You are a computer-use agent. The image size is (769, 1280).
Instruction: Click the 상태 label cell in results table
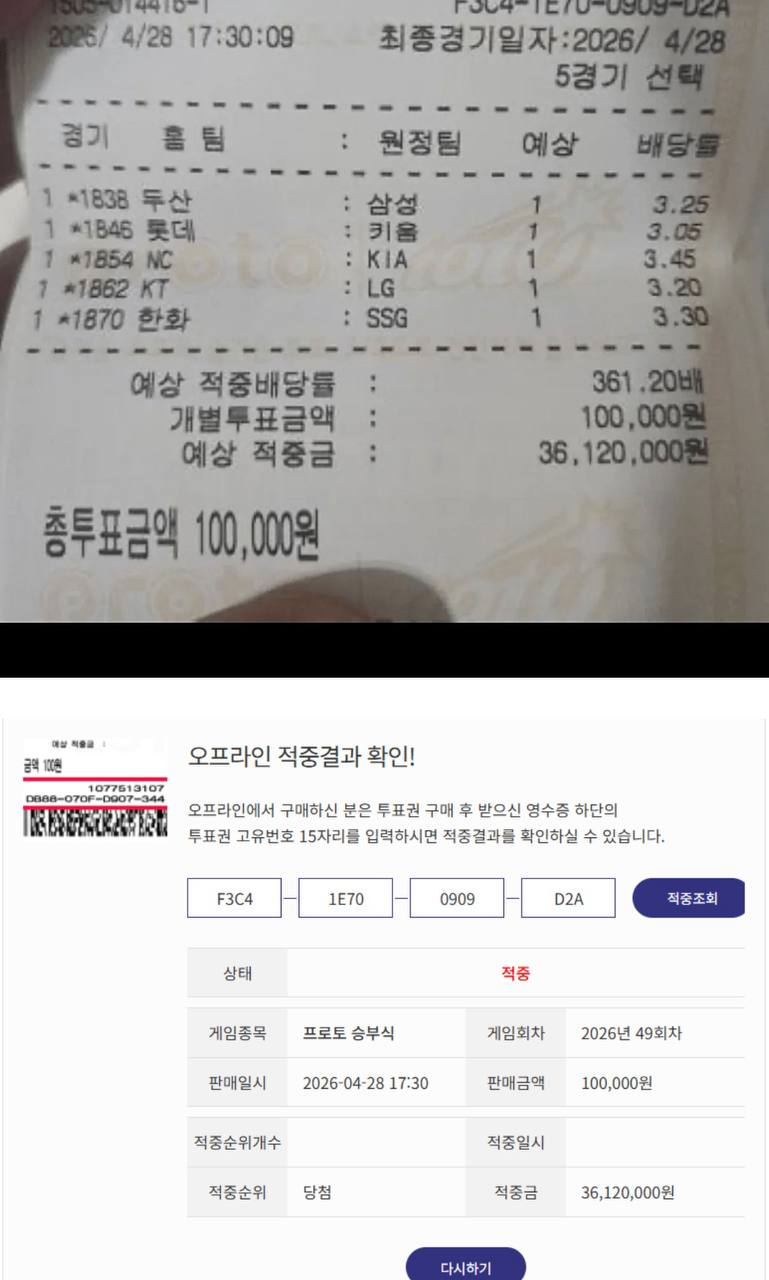237,973
